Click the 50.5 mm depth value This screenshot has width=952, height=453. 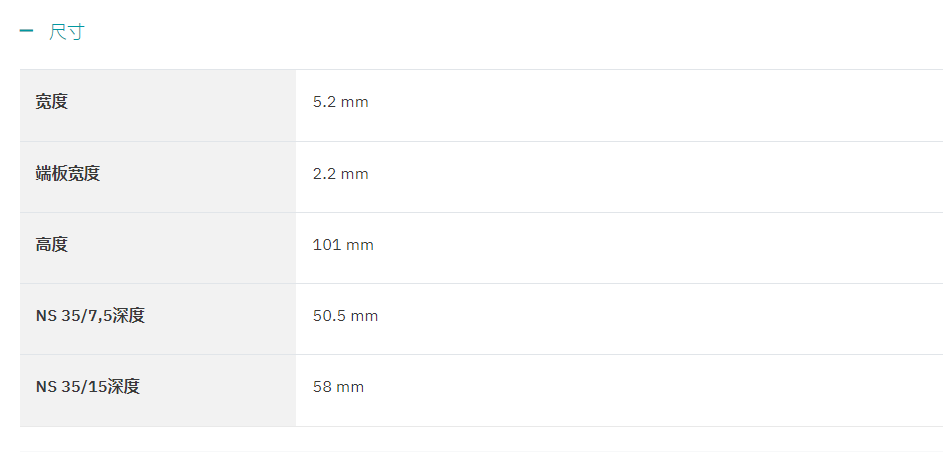click(x=345, y=316)
